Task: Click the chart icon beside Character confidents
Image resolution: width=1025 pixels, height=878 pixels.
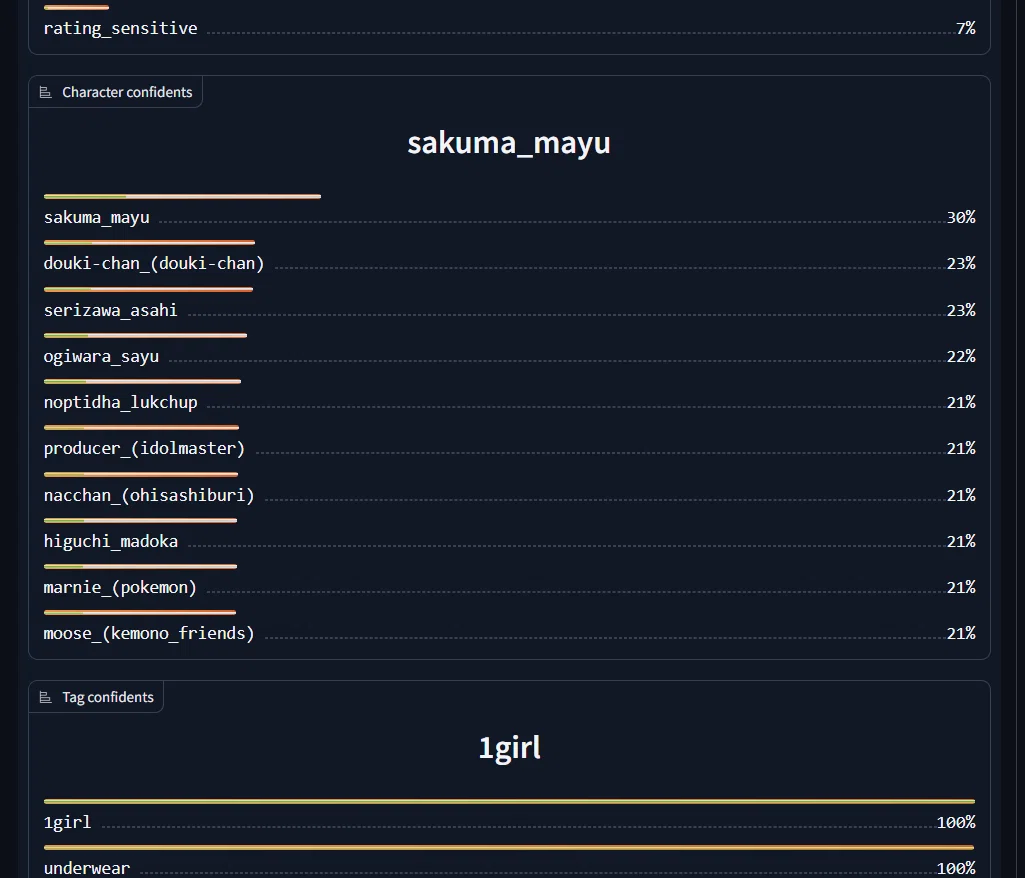Action: pos(45,92)
